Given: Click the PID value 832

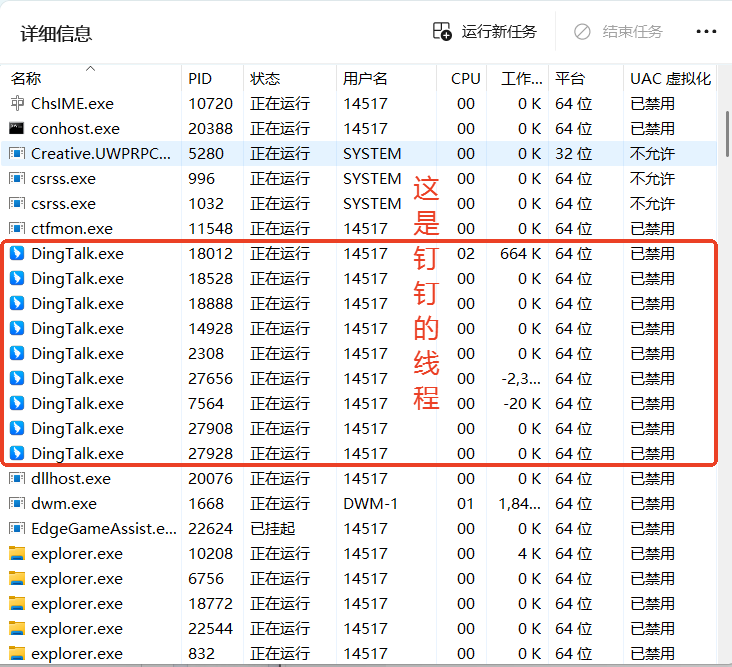Looking at the screenshot, I should click(201, 654).
